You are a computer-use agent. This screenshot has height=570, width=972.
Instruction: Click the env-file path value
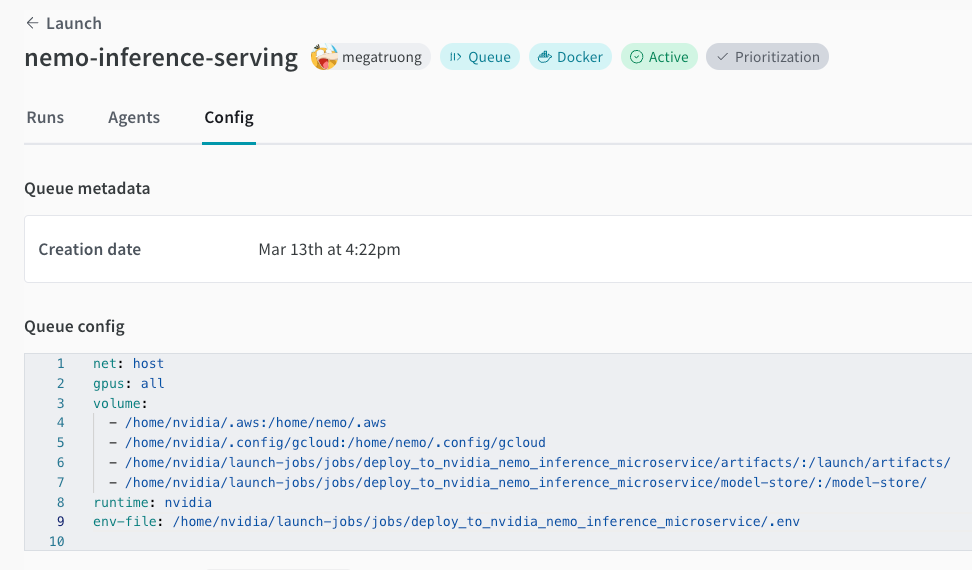486,521
